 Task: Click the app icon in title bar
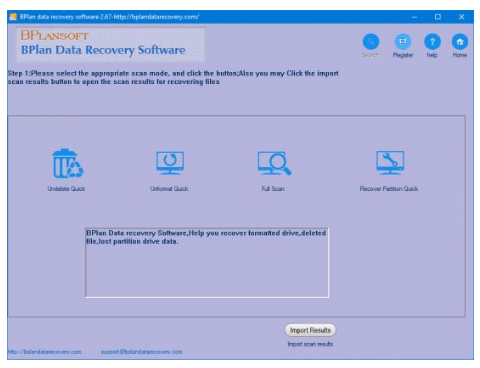tap(13, 17)
